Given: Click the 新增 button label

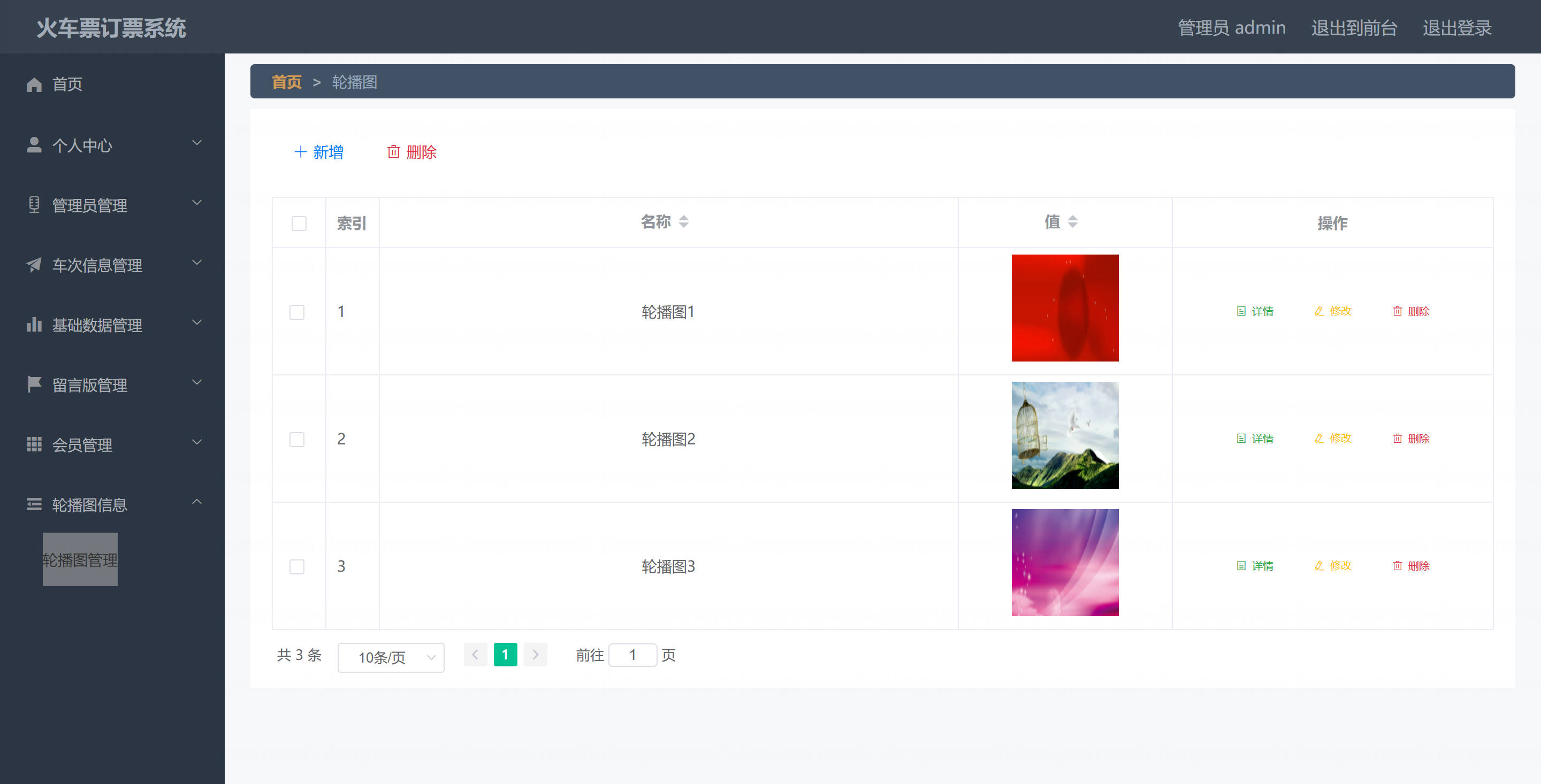Looking at the screenshot, I should pyautogui.click(x=328, y=152).
